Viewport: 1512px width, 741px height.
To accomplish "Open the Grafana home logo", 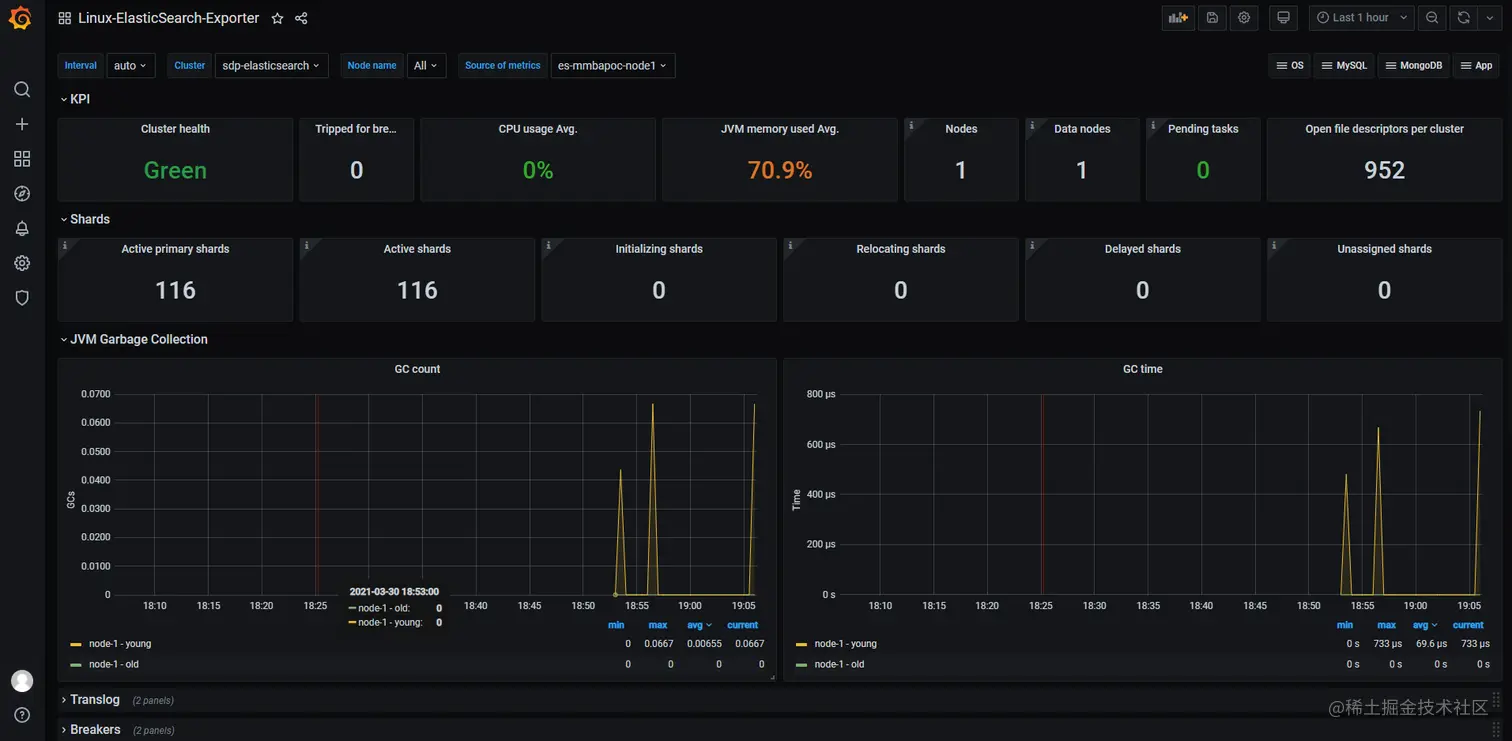I will pos(21,18).
